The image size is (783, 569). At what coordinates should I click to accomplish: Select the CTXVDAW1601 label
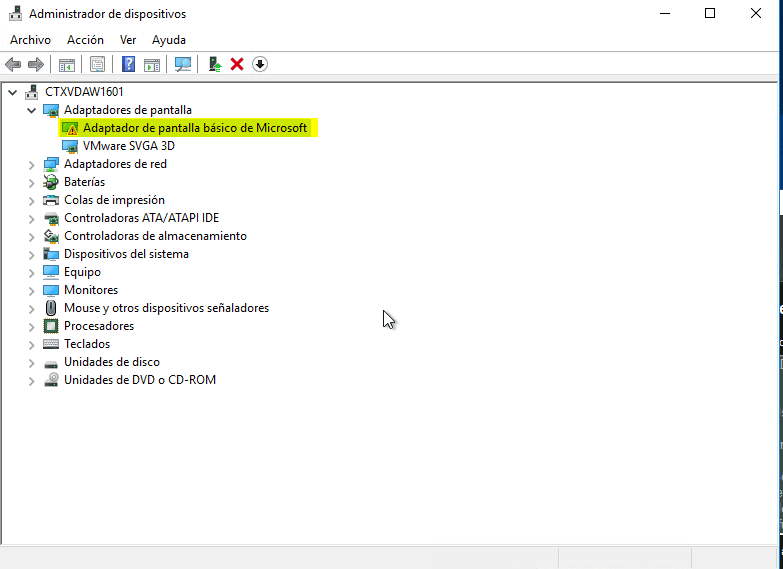(x=84, y=92)
